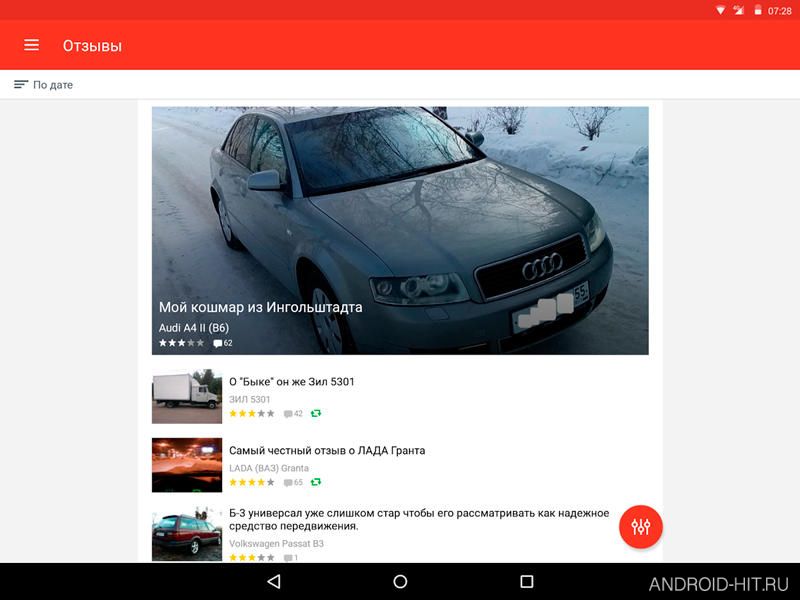800x600 pixels.
Task: Open the Volkswagen Passat B3 thumbnail
Action: 187,534
